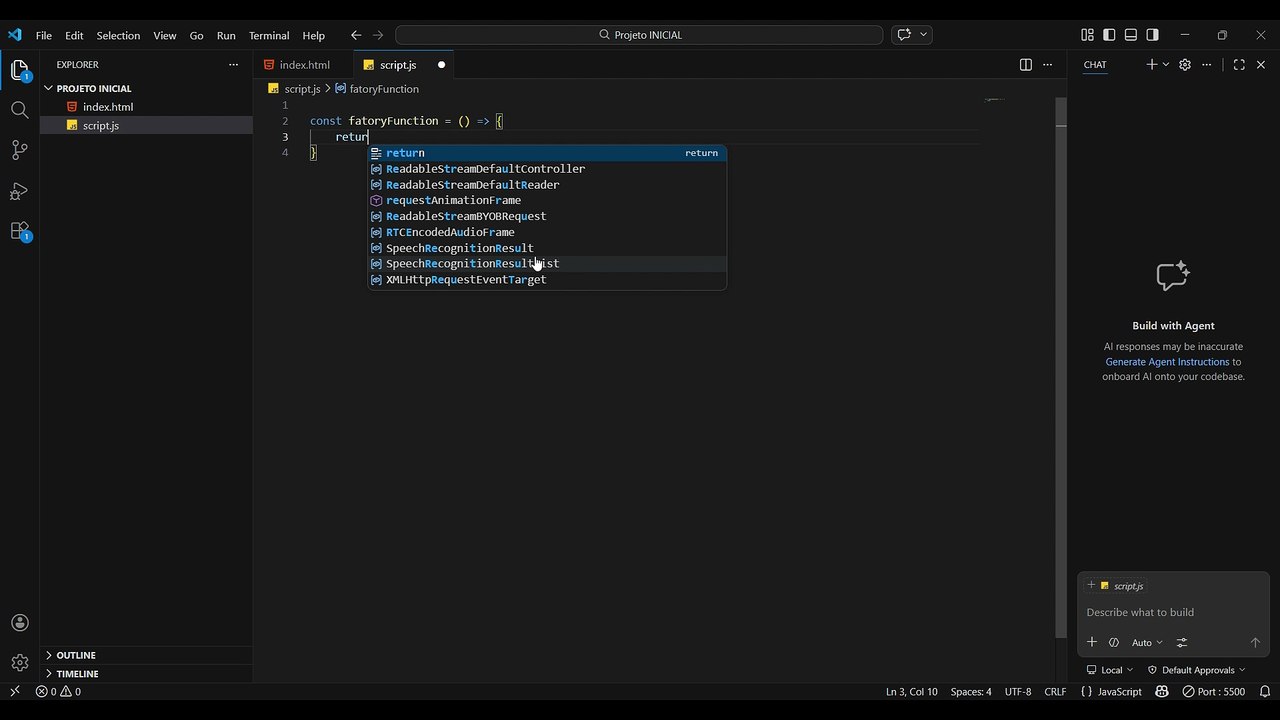The width and height of the screenshot is (1280, 720).
Task: Go back with the left arrow
Action: 356,35
